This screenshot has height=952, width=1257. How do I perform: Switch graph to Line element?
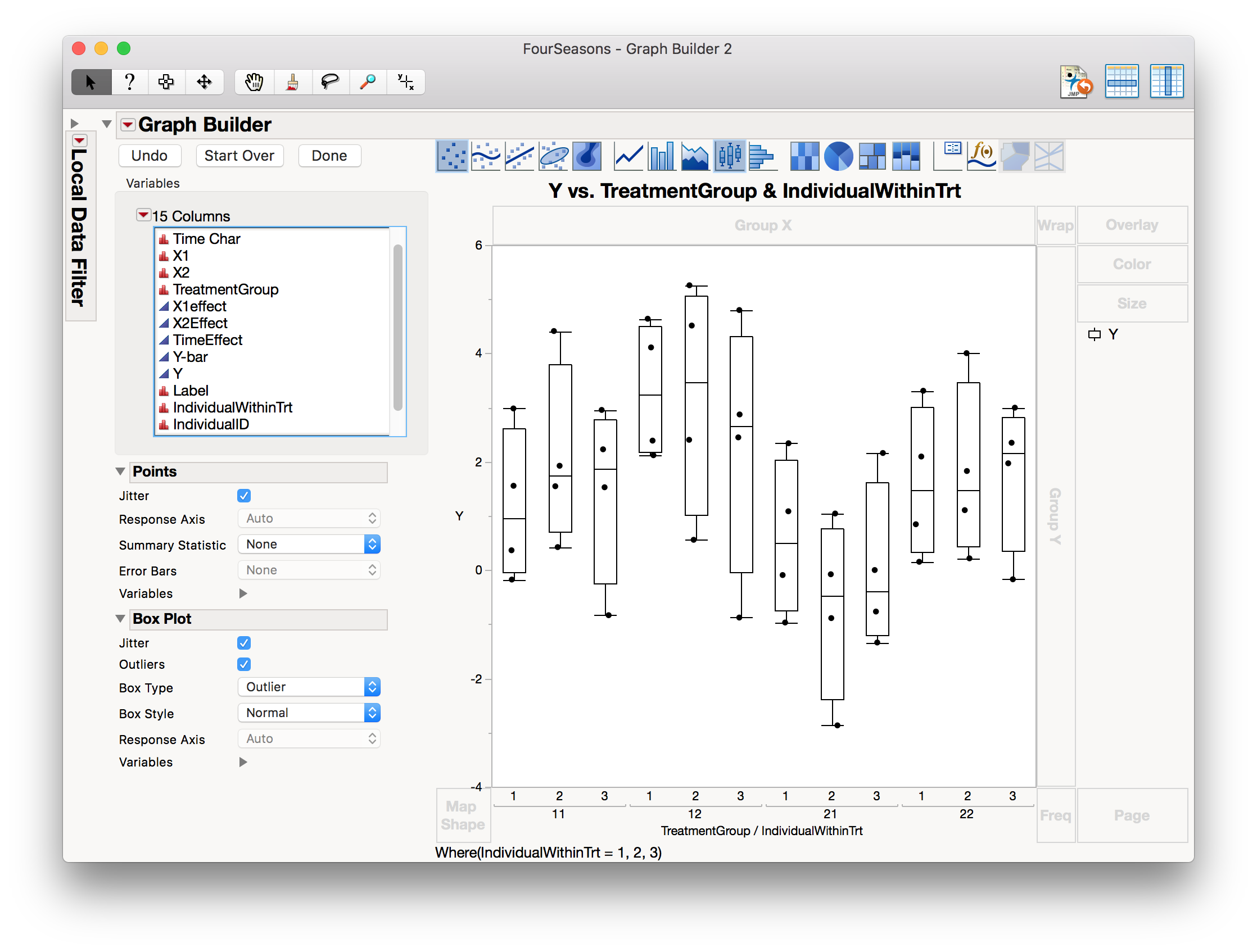coord(628,156)
